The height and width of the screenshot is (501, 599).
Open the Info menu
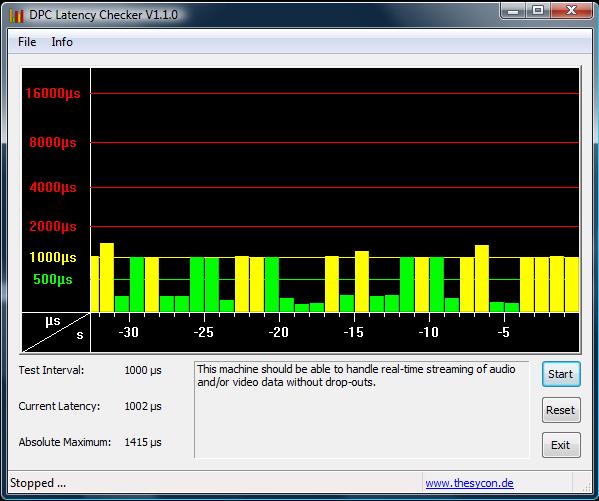click(x=62, y=42)
